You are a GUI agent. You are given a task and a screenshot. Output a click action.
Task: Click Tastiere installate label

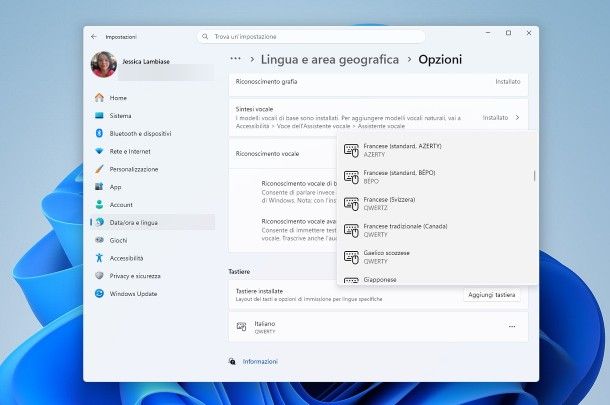pyautogui.click(x=259, y=291)
